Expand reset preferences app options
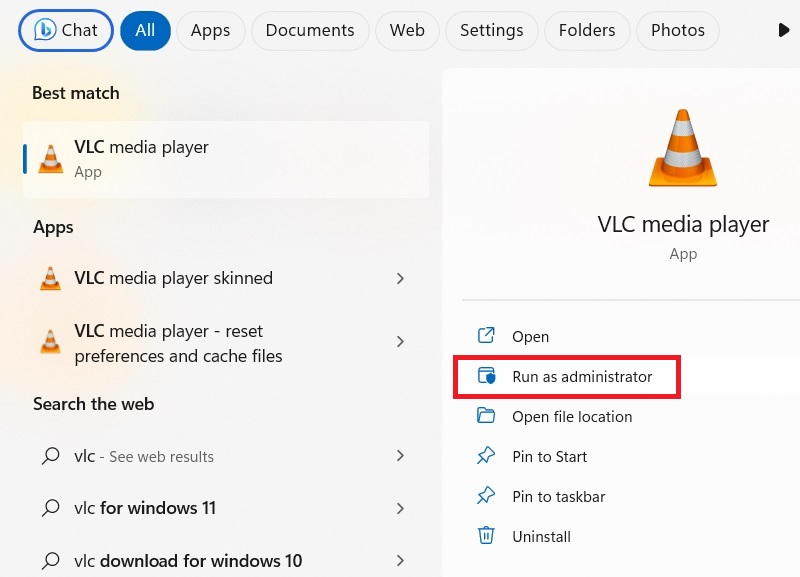The width and height of the screenshot is (800, 577). pos(400,342)
